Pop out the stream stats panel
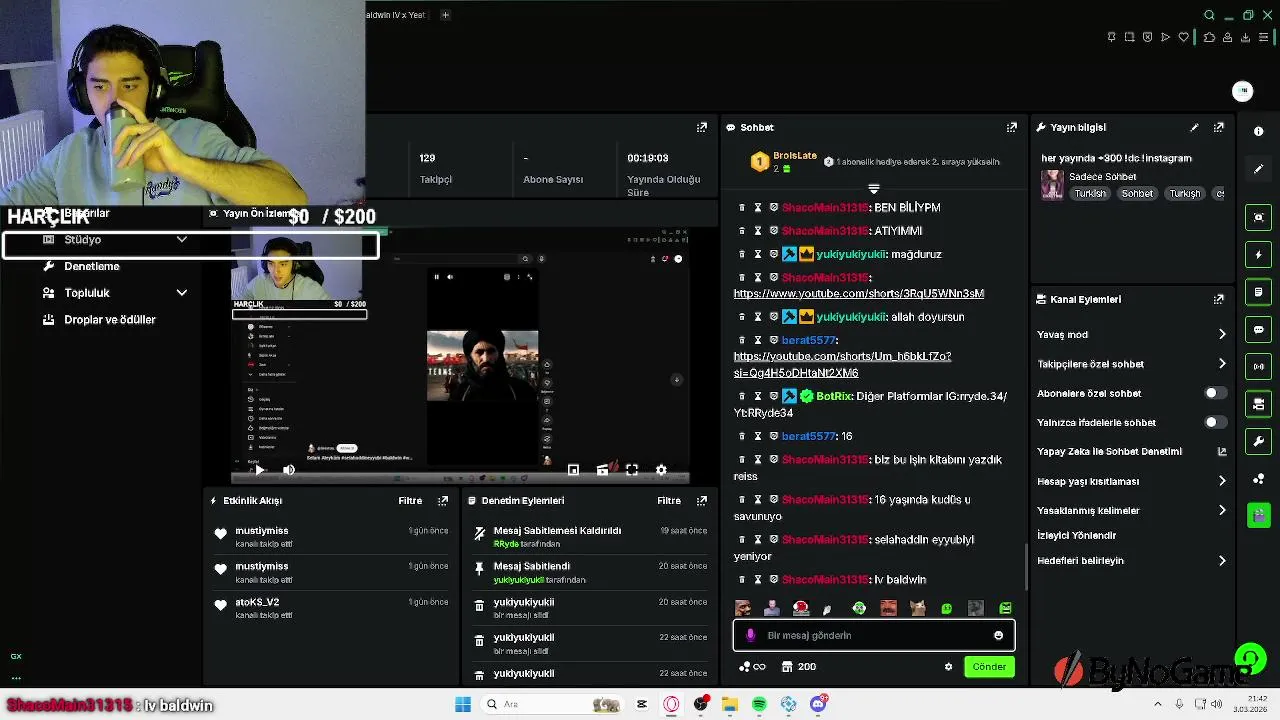 [701, 127]
